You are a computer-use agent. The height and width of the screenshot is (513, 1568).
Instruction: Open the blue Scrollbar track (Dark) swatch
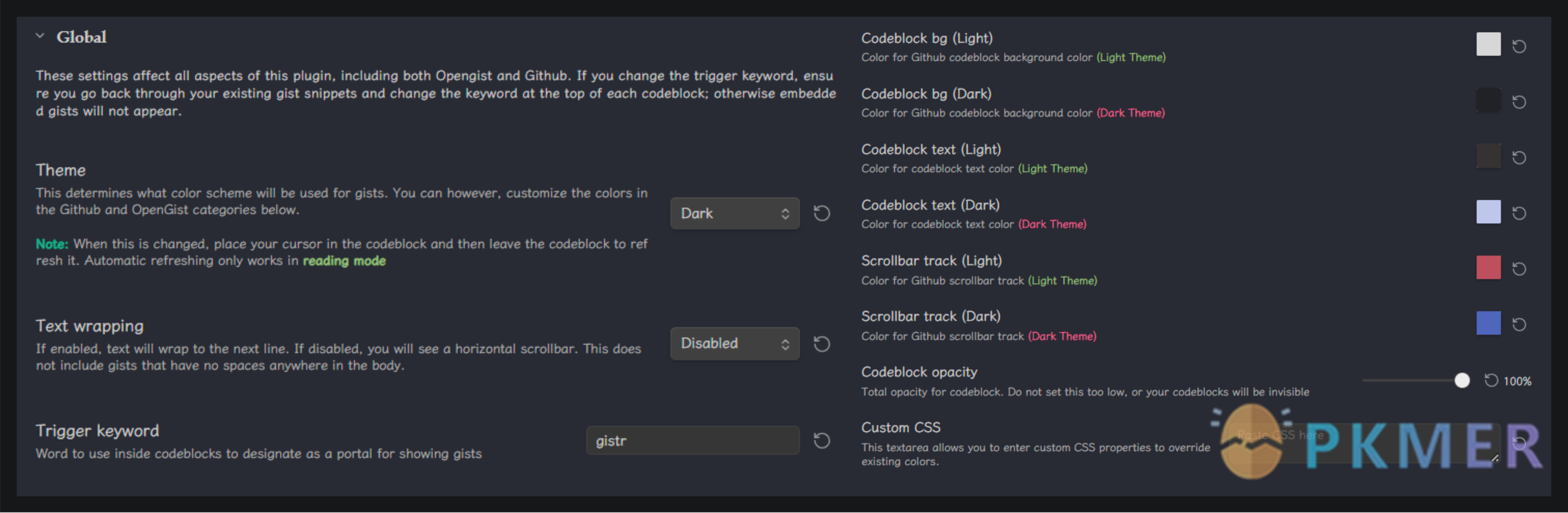pos(1488,323)
